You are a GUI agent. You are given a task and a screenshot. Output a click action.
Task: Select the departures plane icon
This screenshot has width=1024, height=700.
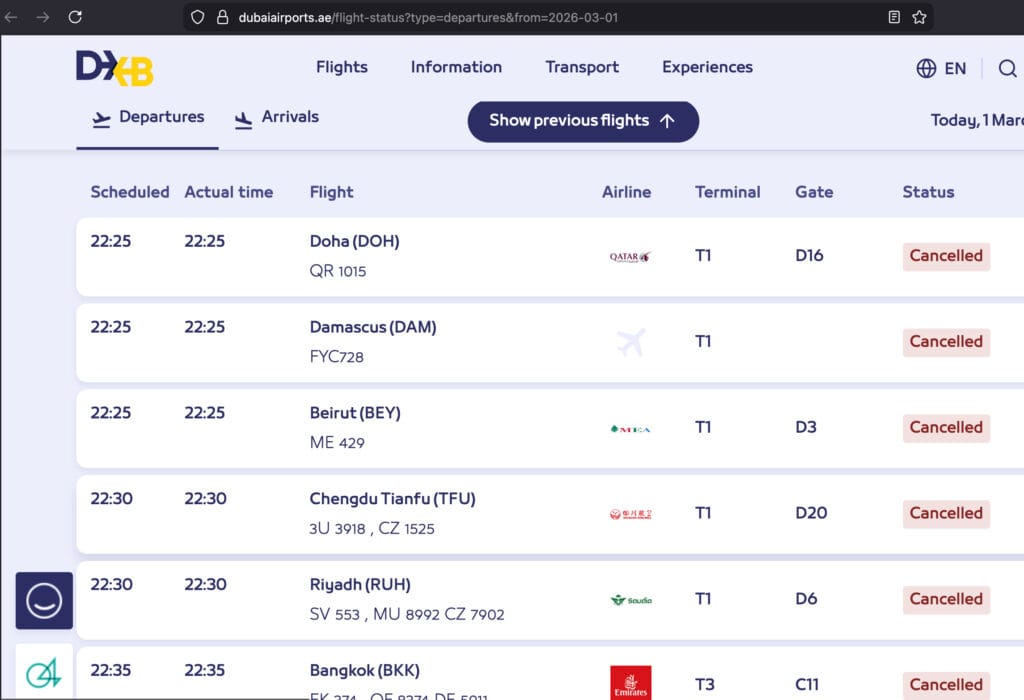pos(101,118)
